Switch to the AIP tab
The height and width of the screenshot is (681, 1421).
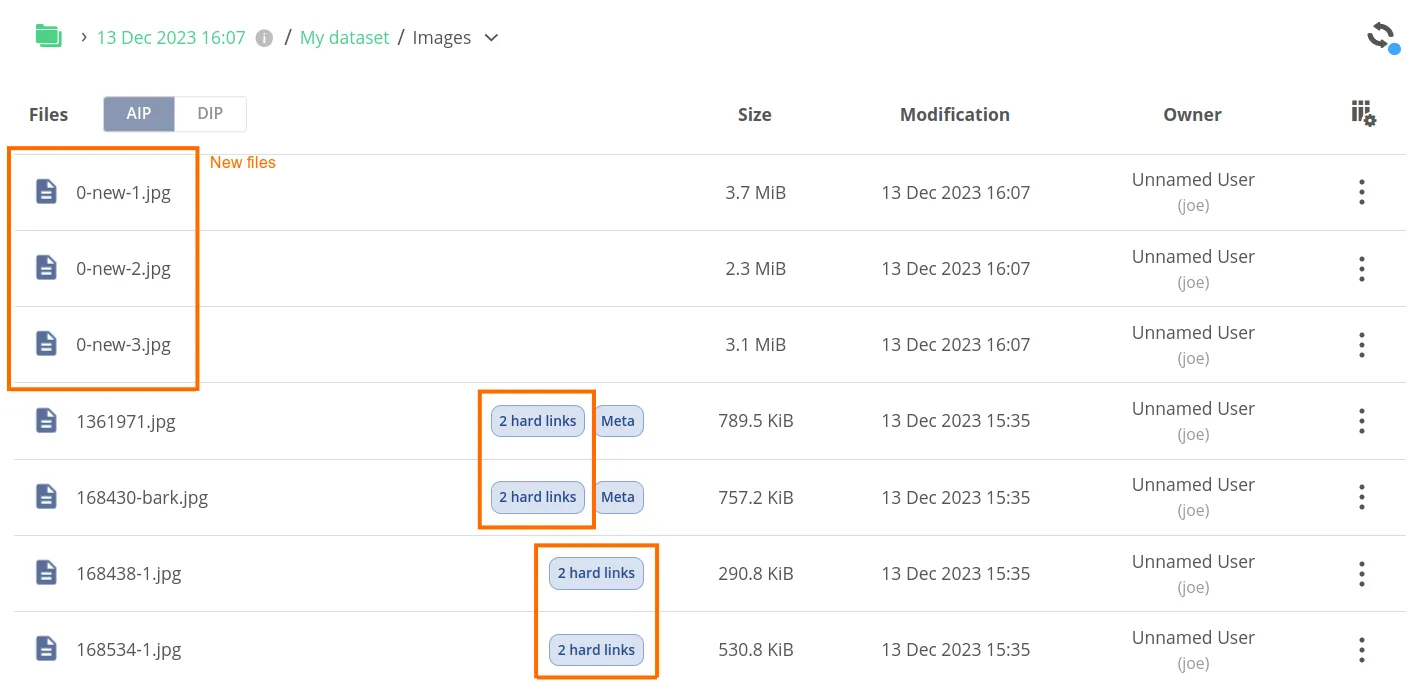pos(139,114)
